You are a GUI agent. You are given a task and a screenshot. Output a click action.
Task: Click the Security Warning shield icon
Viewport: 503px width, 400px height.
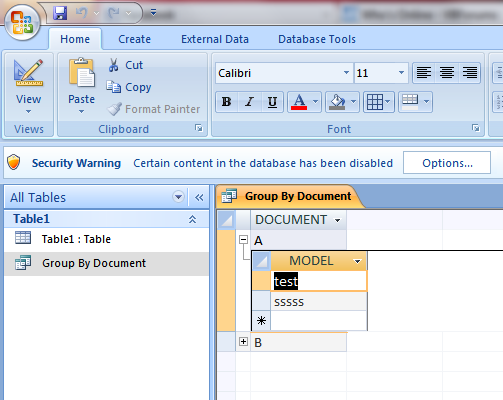14,162
